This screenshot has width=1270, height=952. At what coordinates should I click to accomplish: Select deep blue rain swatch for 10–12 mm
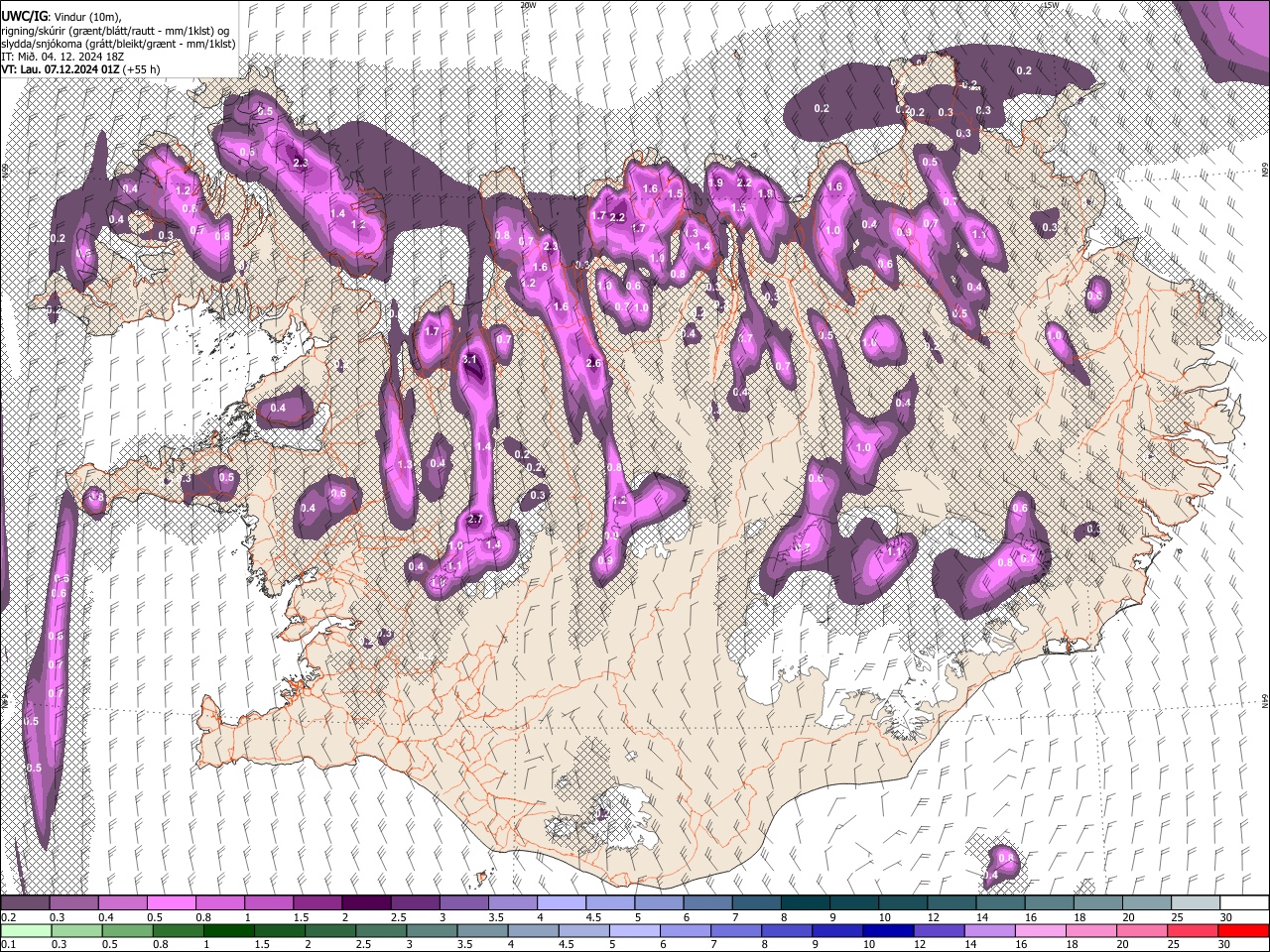pyautogui.click(x=889, y=930)
